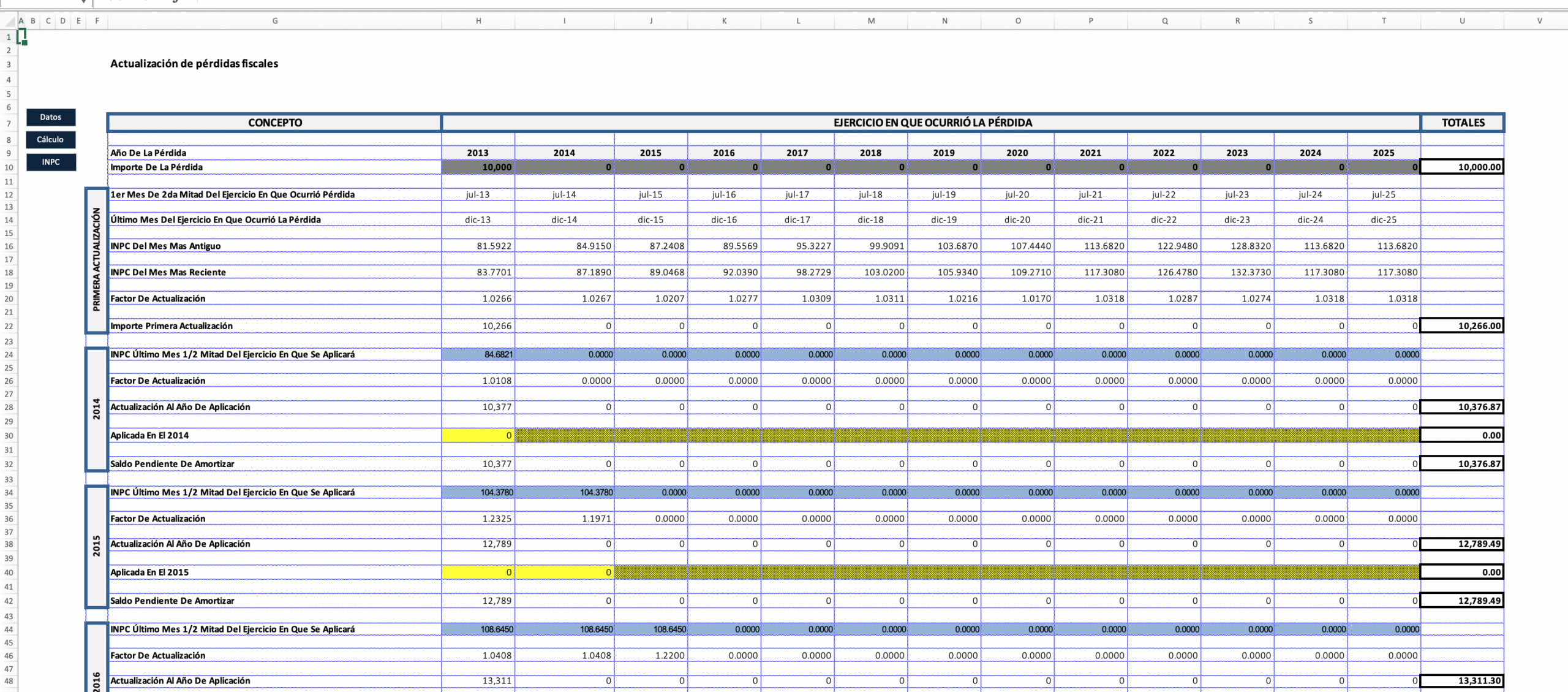Click the 10,266.00 total cell
Image resolution: width=1568 pixels, height=692 pixels.
click(x=1462, y=326)
